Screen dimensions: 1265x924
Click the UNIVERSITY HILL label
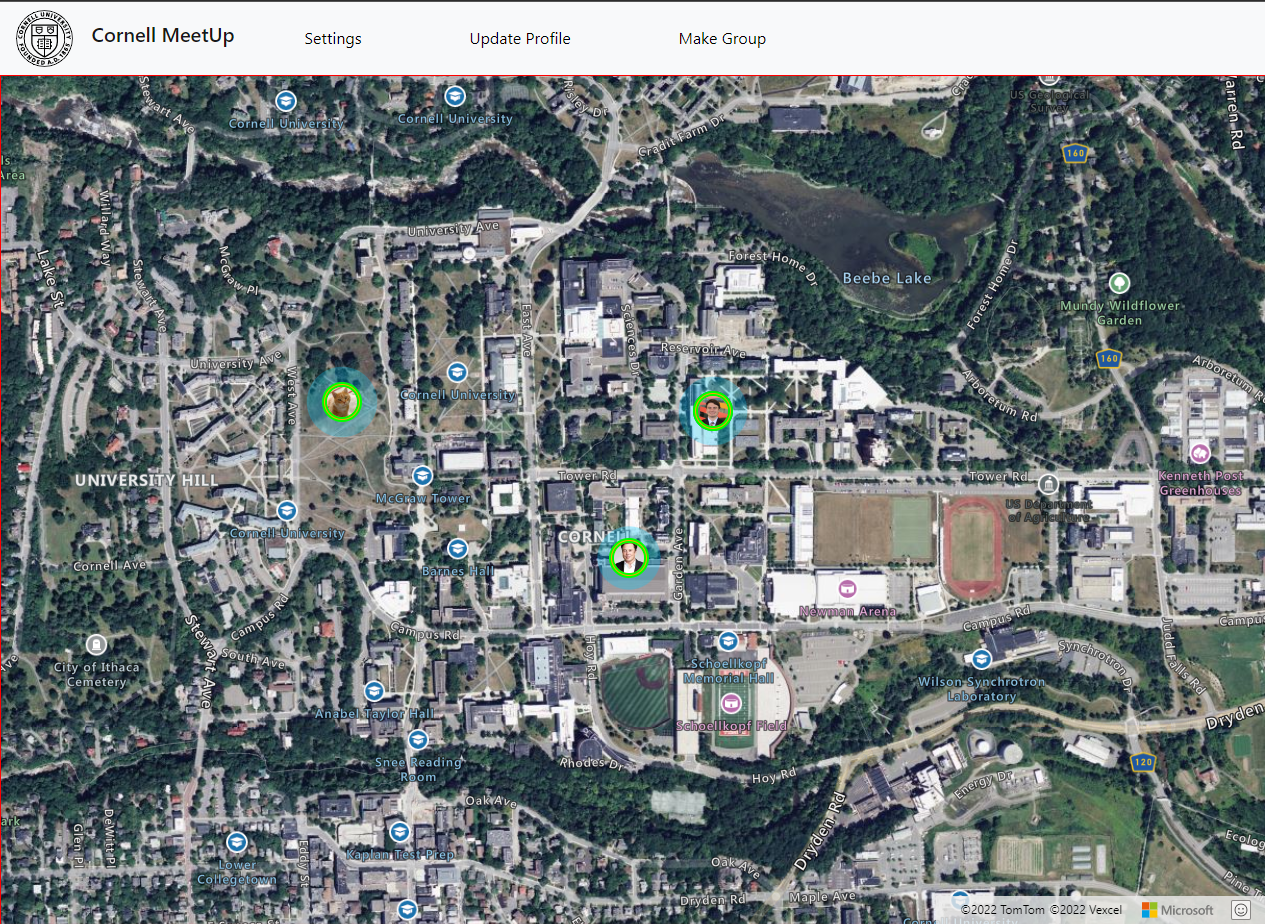pos(146,480)
